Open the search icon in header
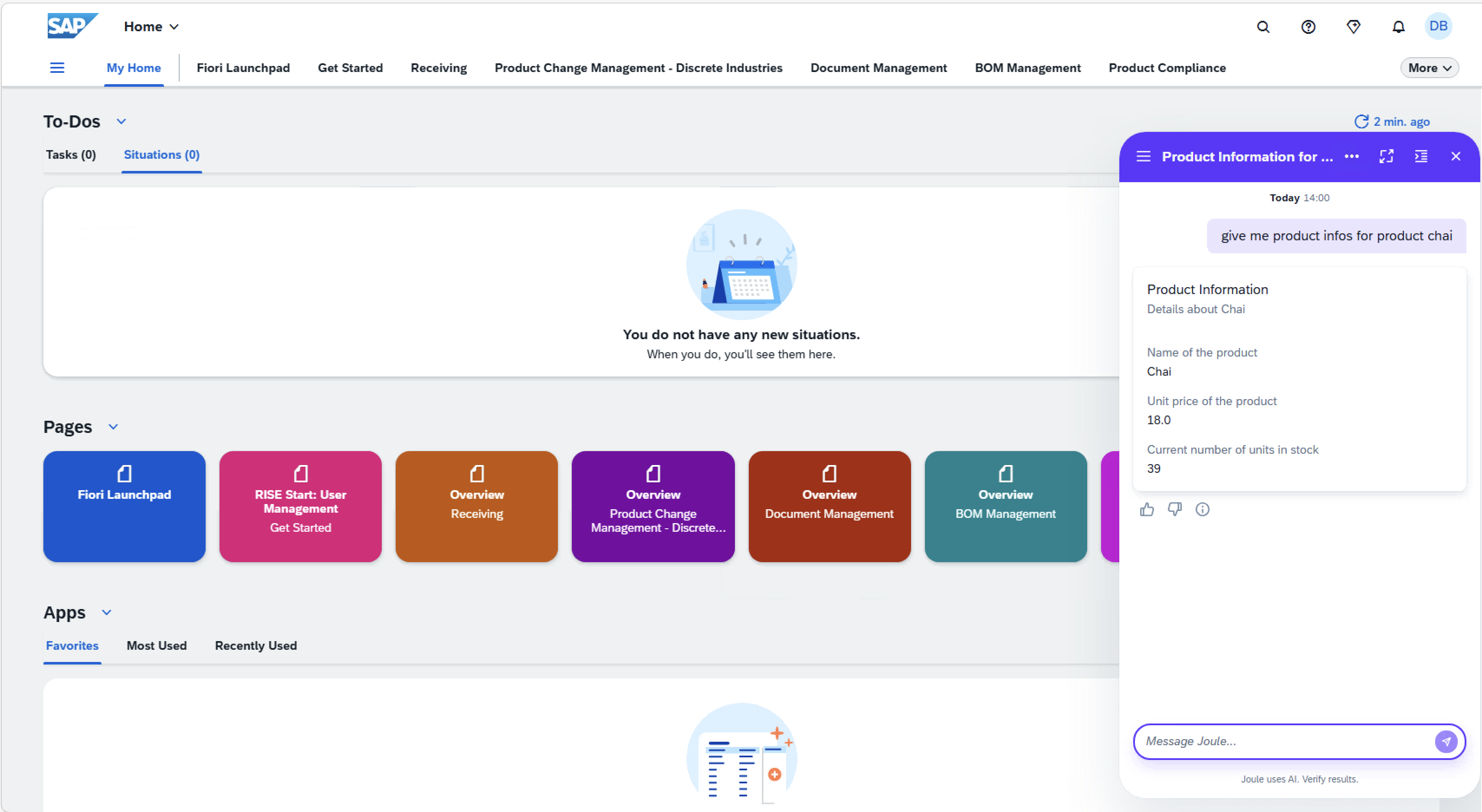This screenshot has height=812, width=1482. [x=1263, y=27]
